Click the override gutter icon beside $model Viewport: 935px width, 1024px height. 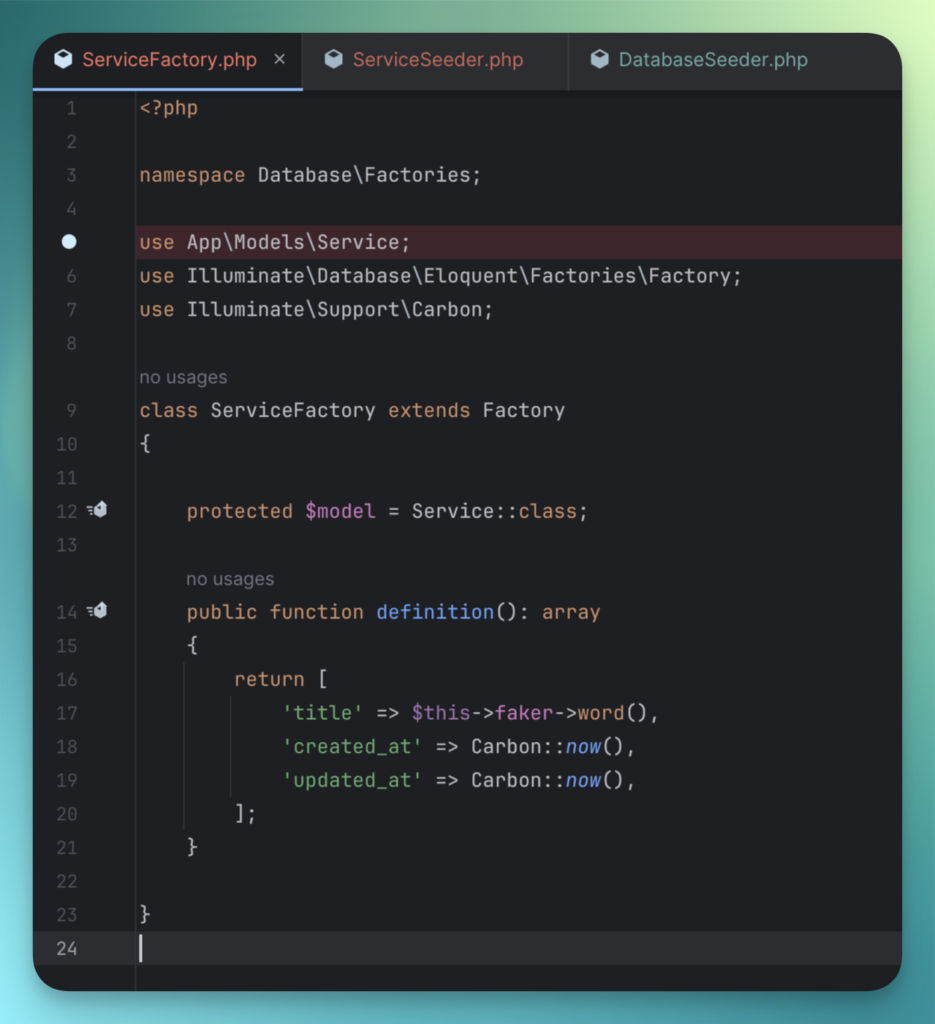point(98,510)
